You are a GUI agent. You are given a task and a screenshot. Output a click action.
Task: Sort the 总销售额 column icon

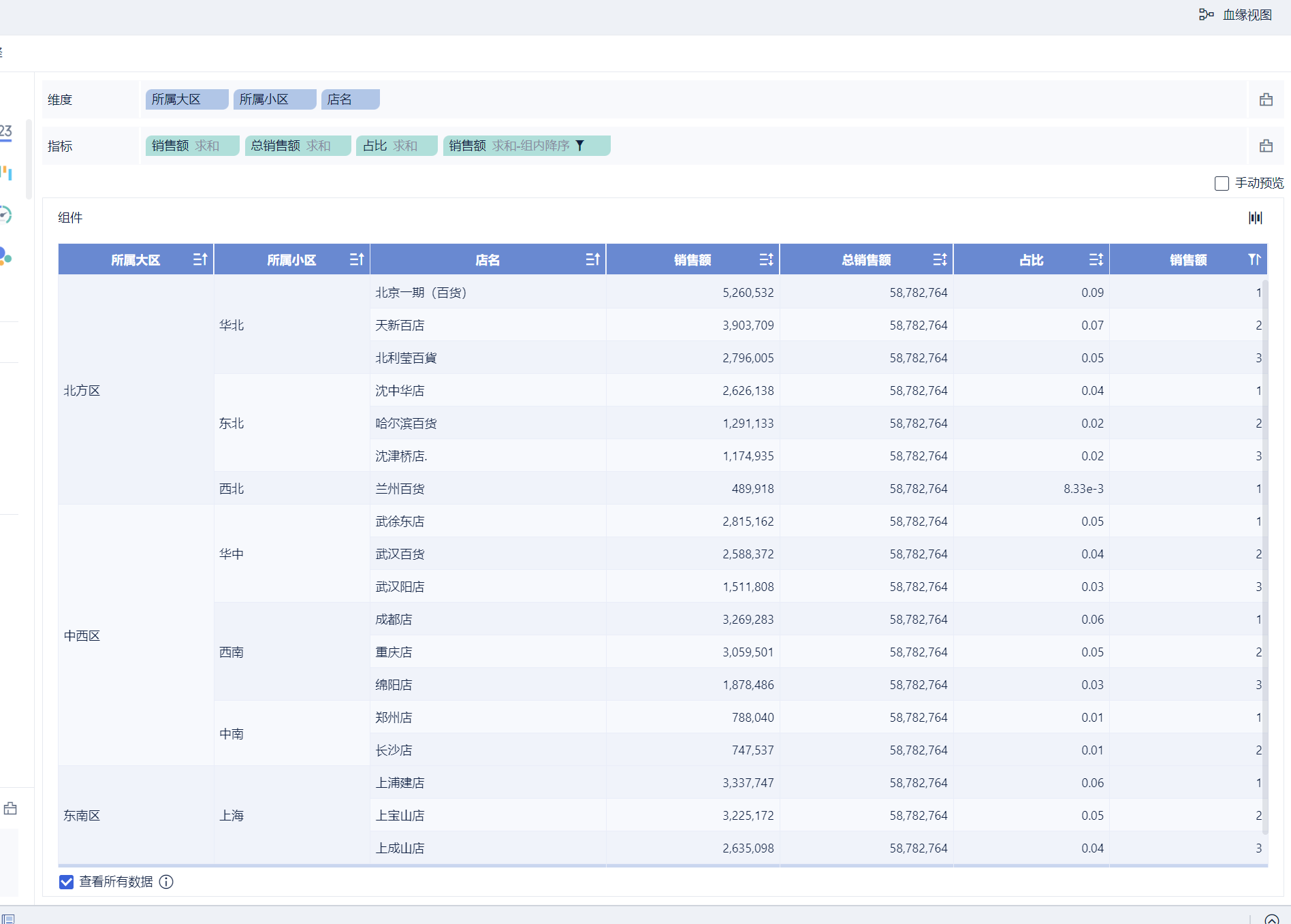(940, 259)
